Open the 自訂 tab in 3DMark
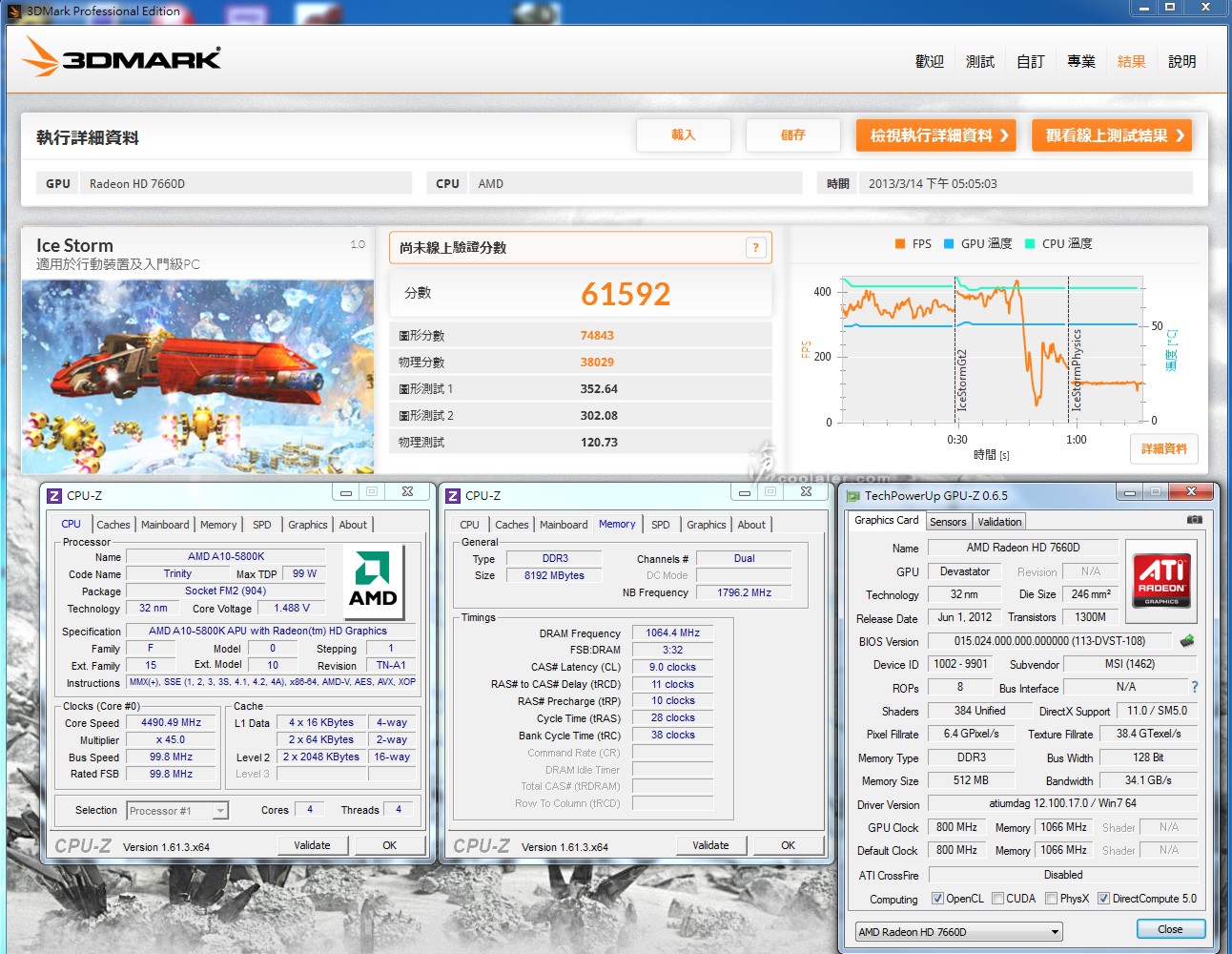 point(1030,61)
